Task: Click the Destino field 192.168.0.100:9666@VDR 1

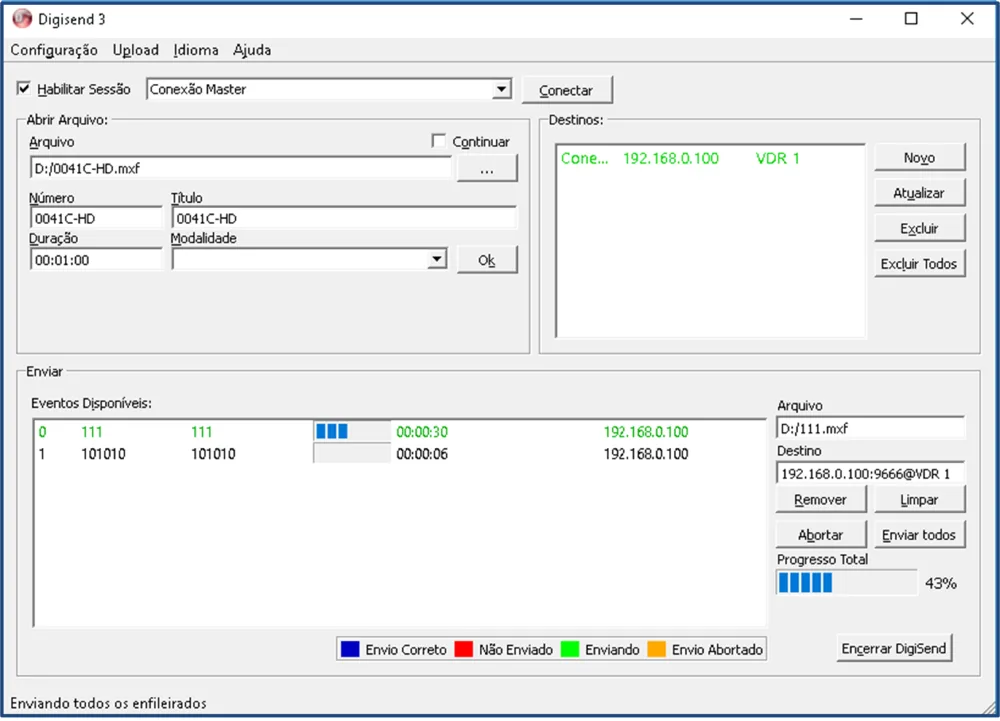Action: click(871, 474)
